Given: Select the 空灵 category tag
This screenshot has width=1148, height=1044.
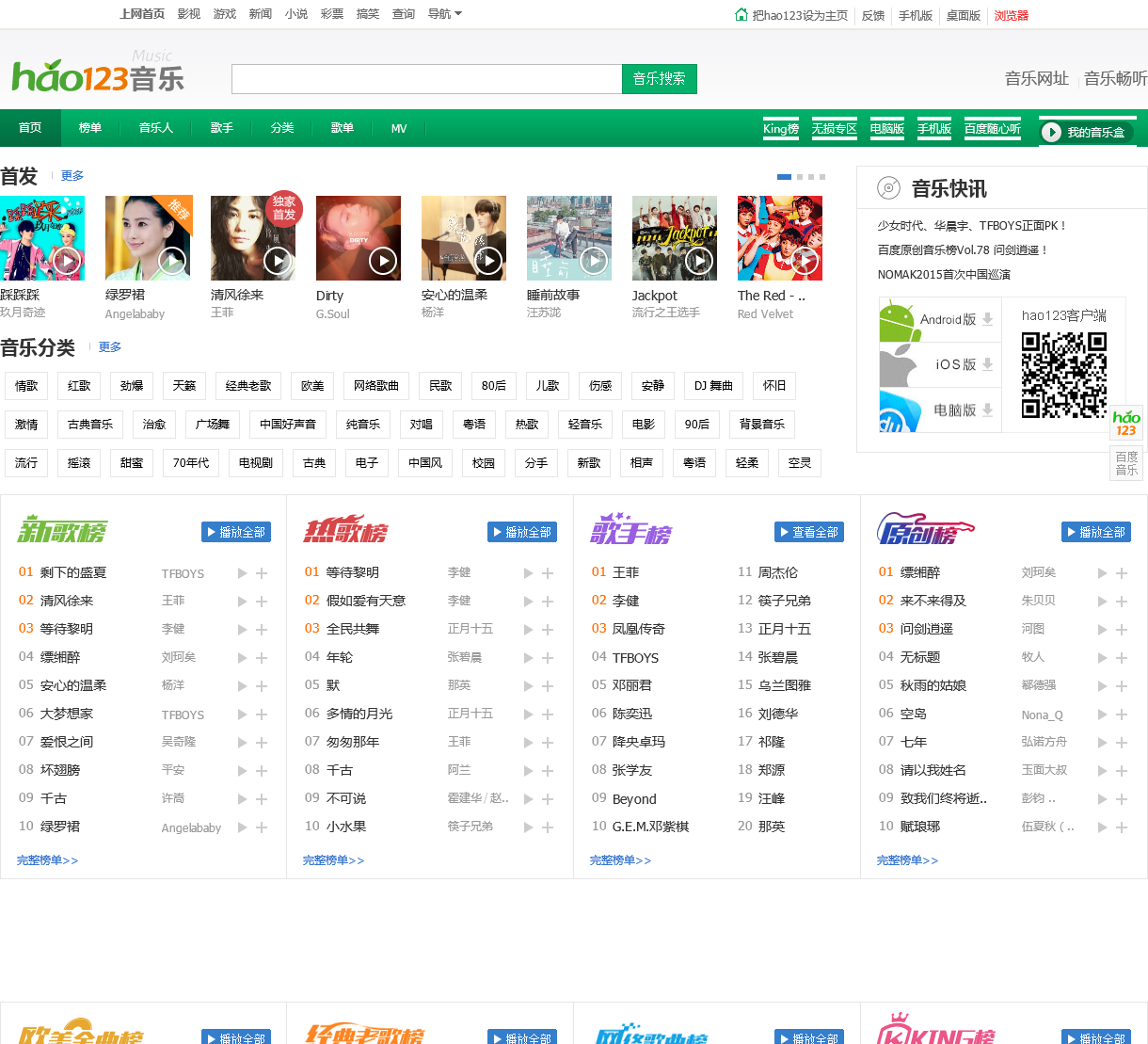Looking at the screenshot, I should pyautogui.click(x=800, y=463).
